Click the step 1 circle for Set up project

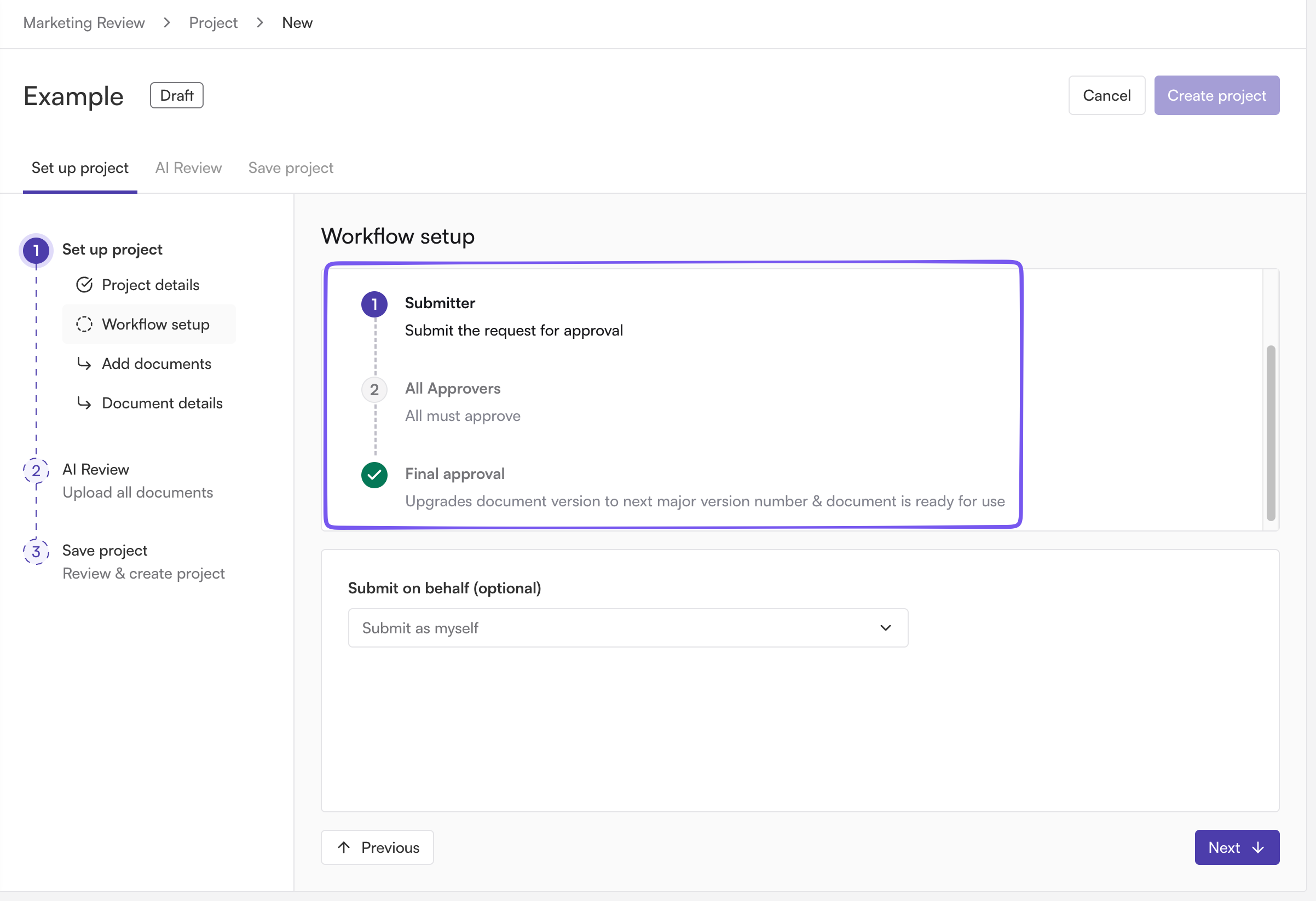tap(36, 250)
